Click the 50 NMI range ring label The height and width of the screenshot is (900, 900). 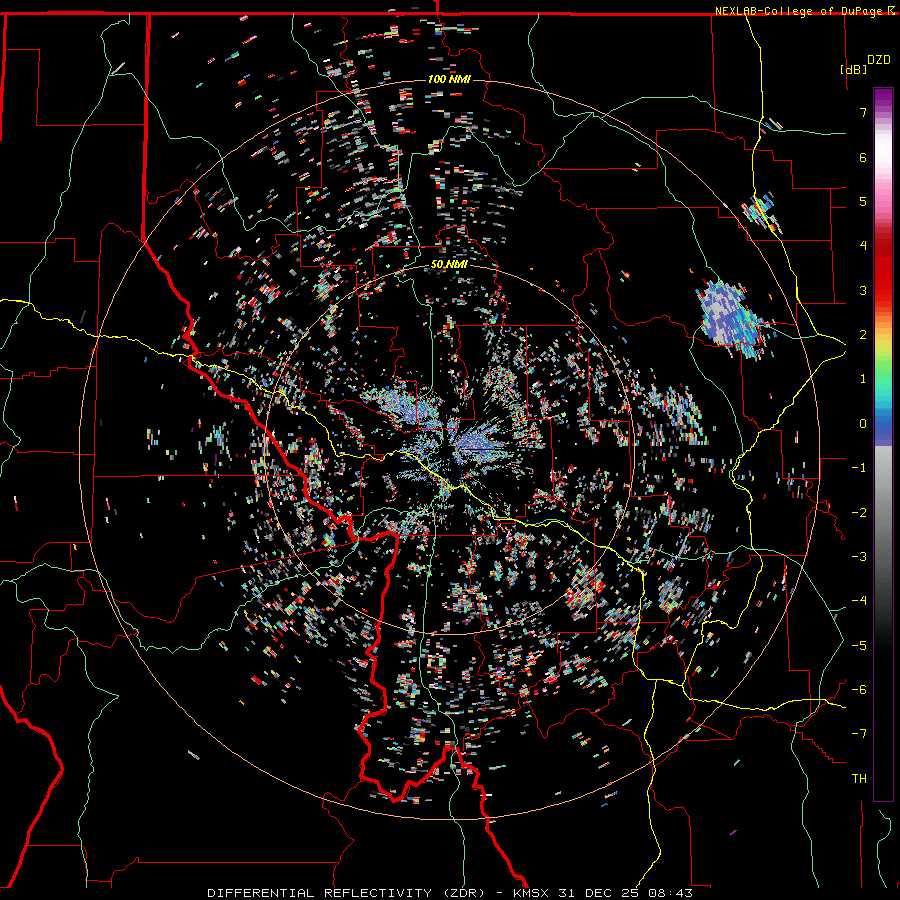point(449,265)
